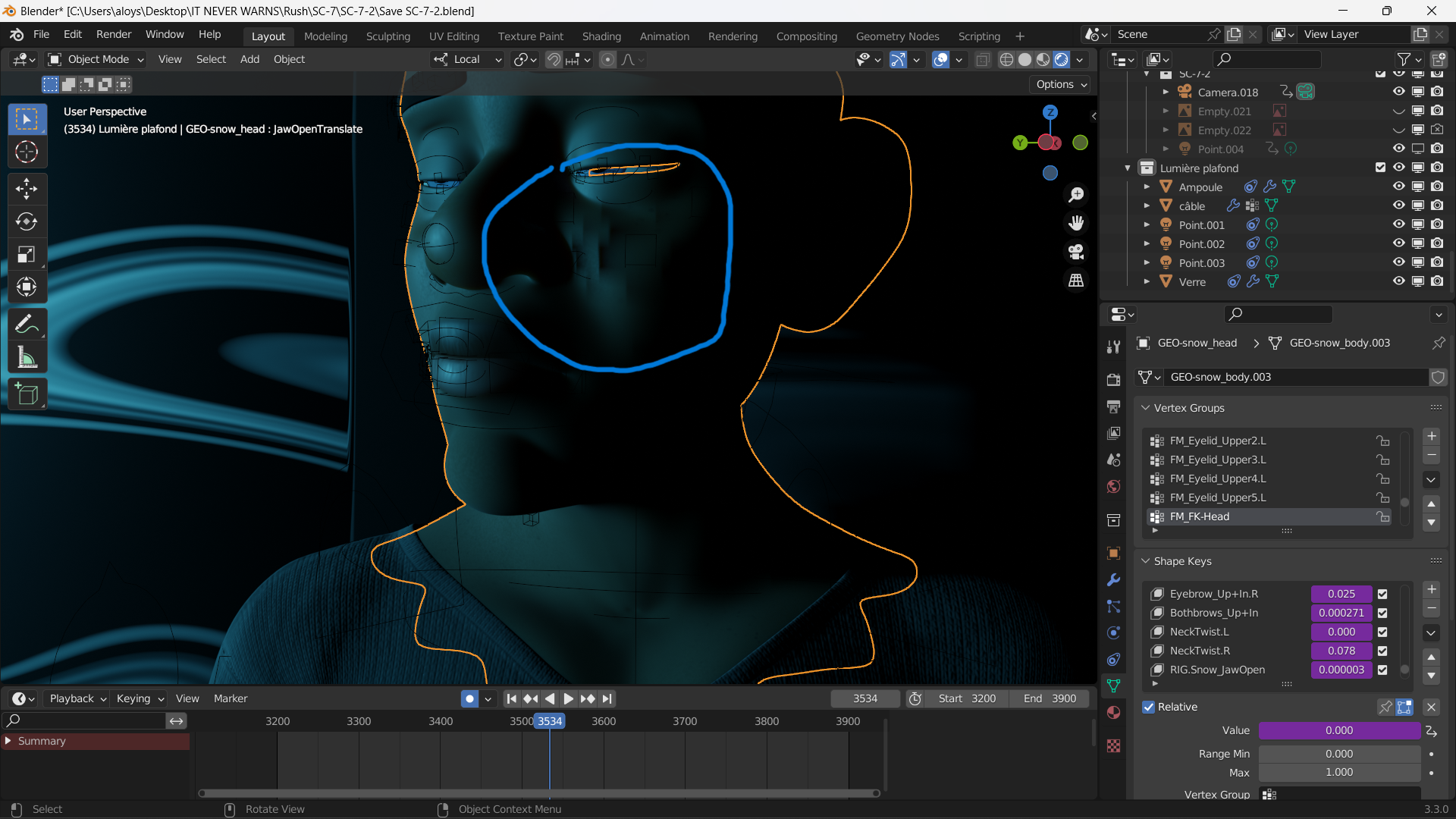
Task: Hide Ampoule object in viewport
Action: (1398, 187)
